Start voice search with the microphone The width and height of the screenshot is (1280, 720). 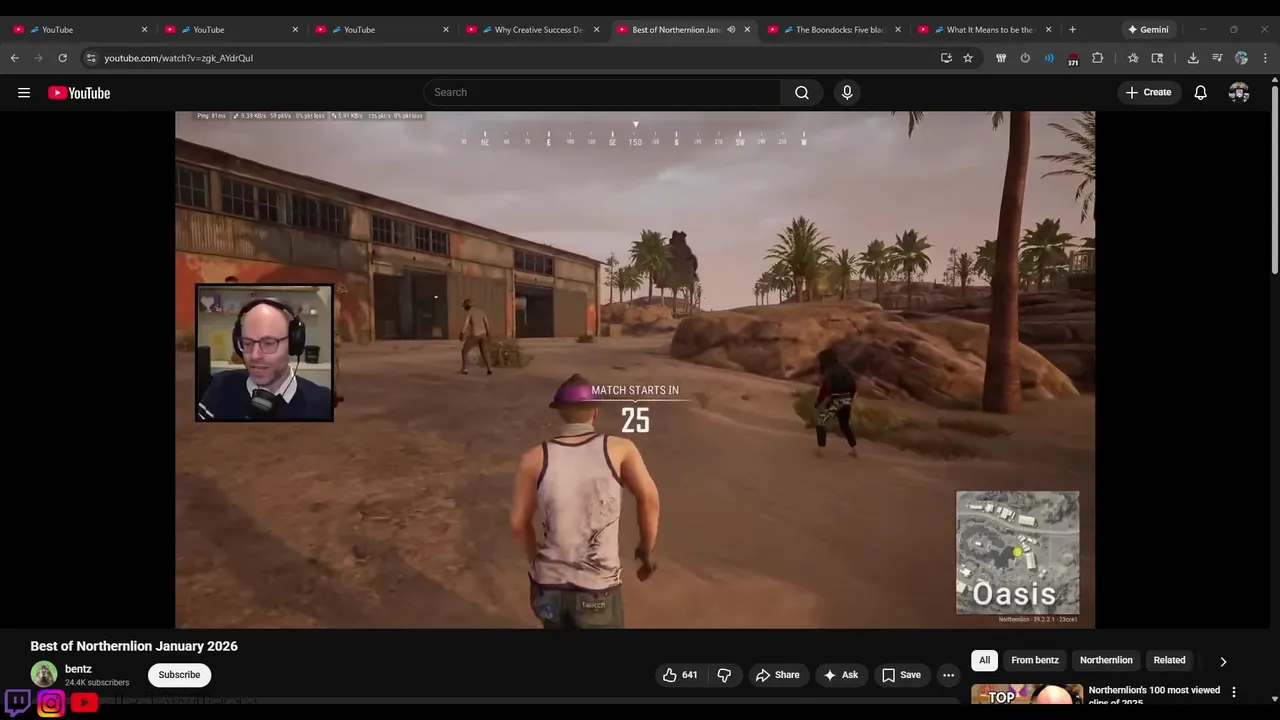(847, 92)
